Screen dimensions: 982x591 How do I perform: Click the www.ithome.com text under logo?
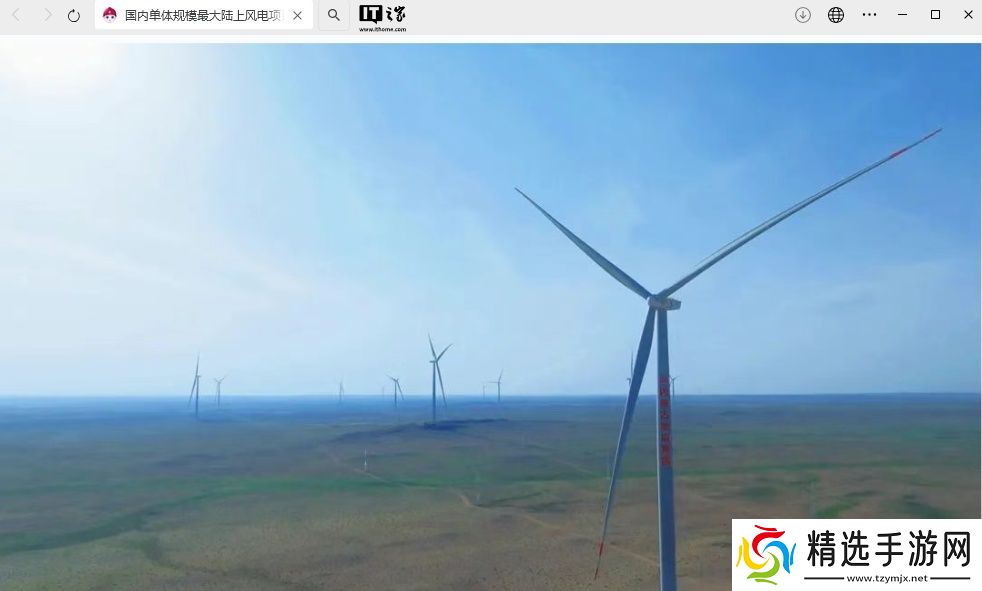382,30
